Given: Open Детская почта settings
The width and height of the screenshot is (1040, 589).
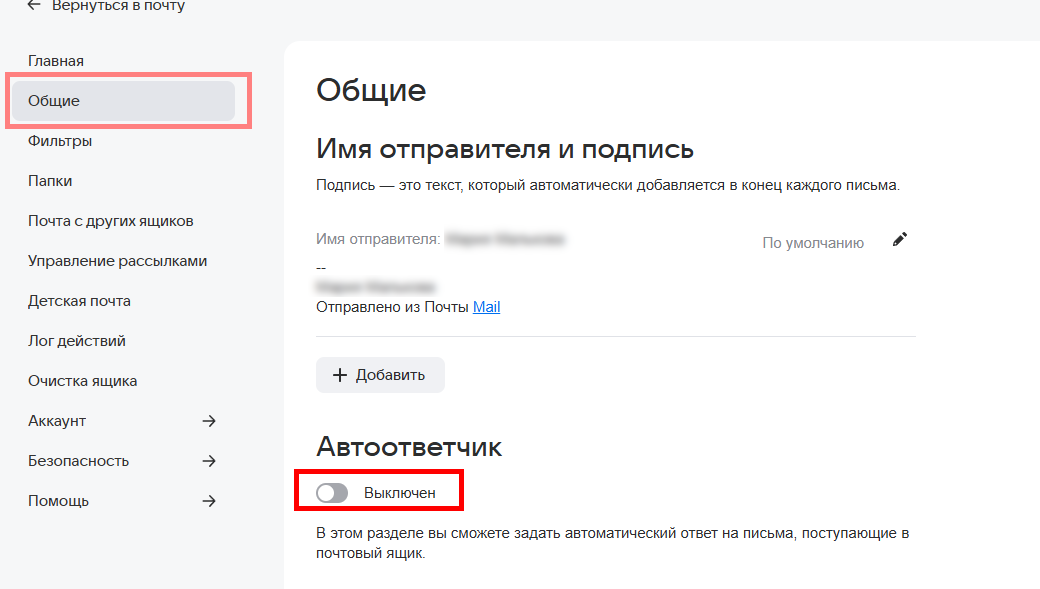Looking at the screenshot, I should (x=79, y=301).
